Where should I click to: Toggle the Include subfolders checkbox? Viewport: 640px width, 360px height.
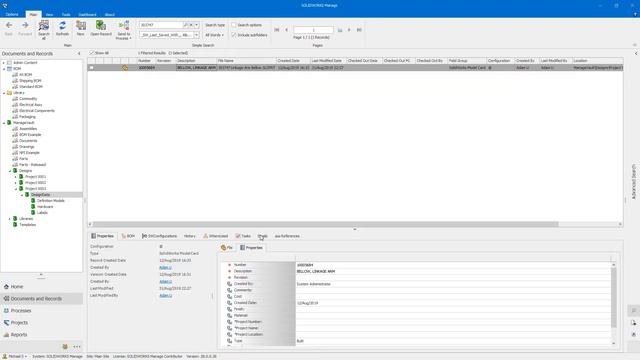click(x=234, y=35)
